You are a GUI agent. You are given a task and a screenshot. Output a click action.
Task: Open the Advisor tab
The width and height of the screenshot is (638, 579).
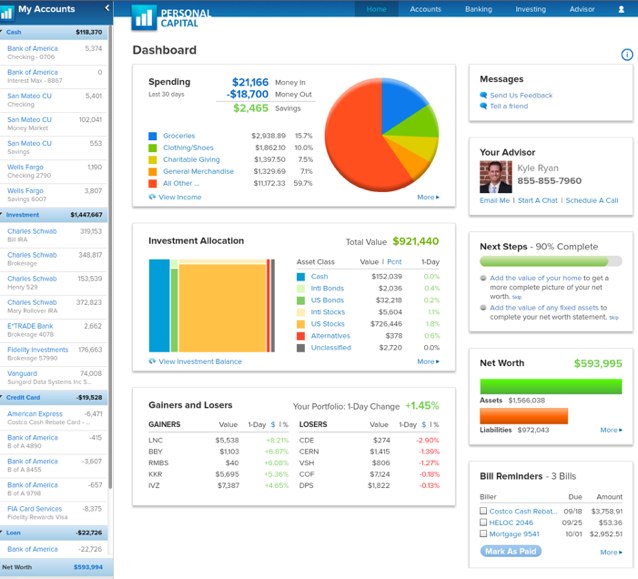click(582, 9)
